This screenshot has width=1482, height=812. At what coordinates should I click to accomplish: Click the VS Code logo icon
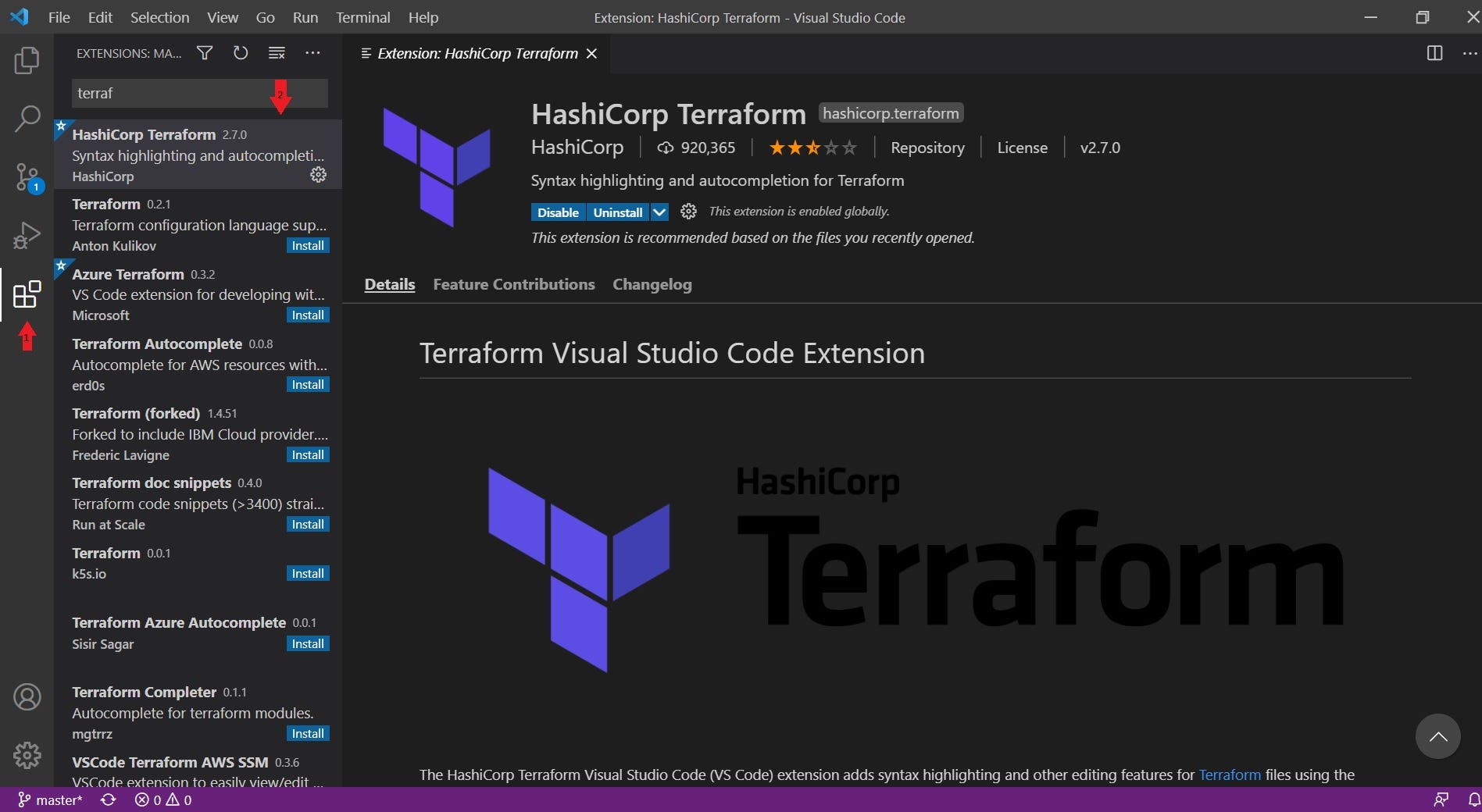20,16
